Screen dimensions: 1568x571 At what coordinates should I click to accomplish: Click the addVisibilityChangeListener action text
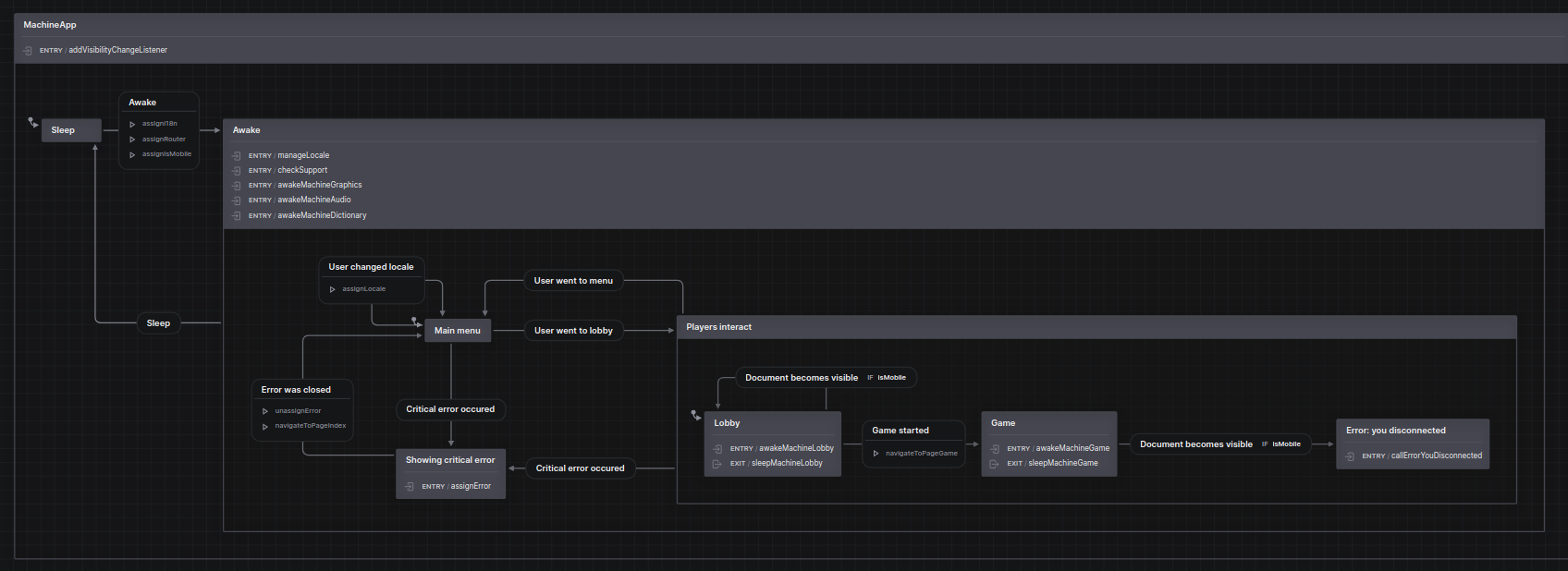click(118, 50)
